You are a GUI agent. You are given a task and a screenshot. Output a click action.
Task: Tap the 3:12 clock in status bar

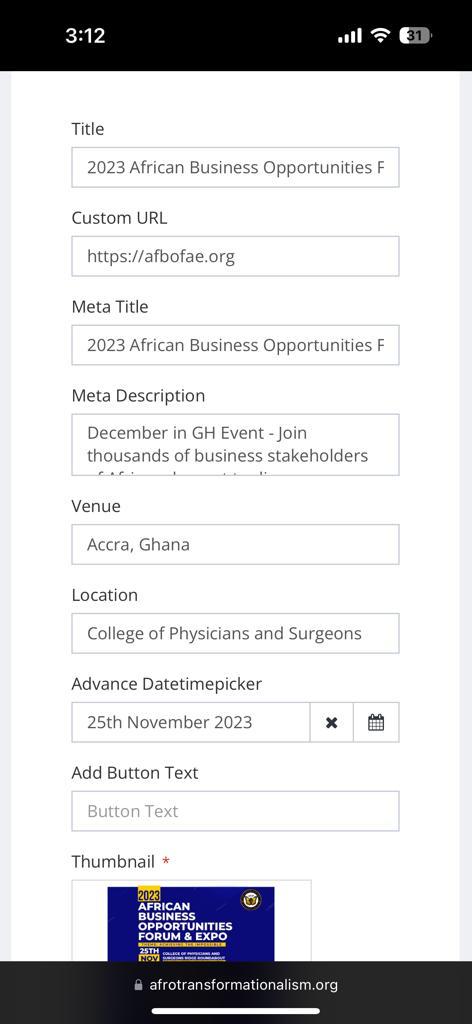click(x=85, y=35)
